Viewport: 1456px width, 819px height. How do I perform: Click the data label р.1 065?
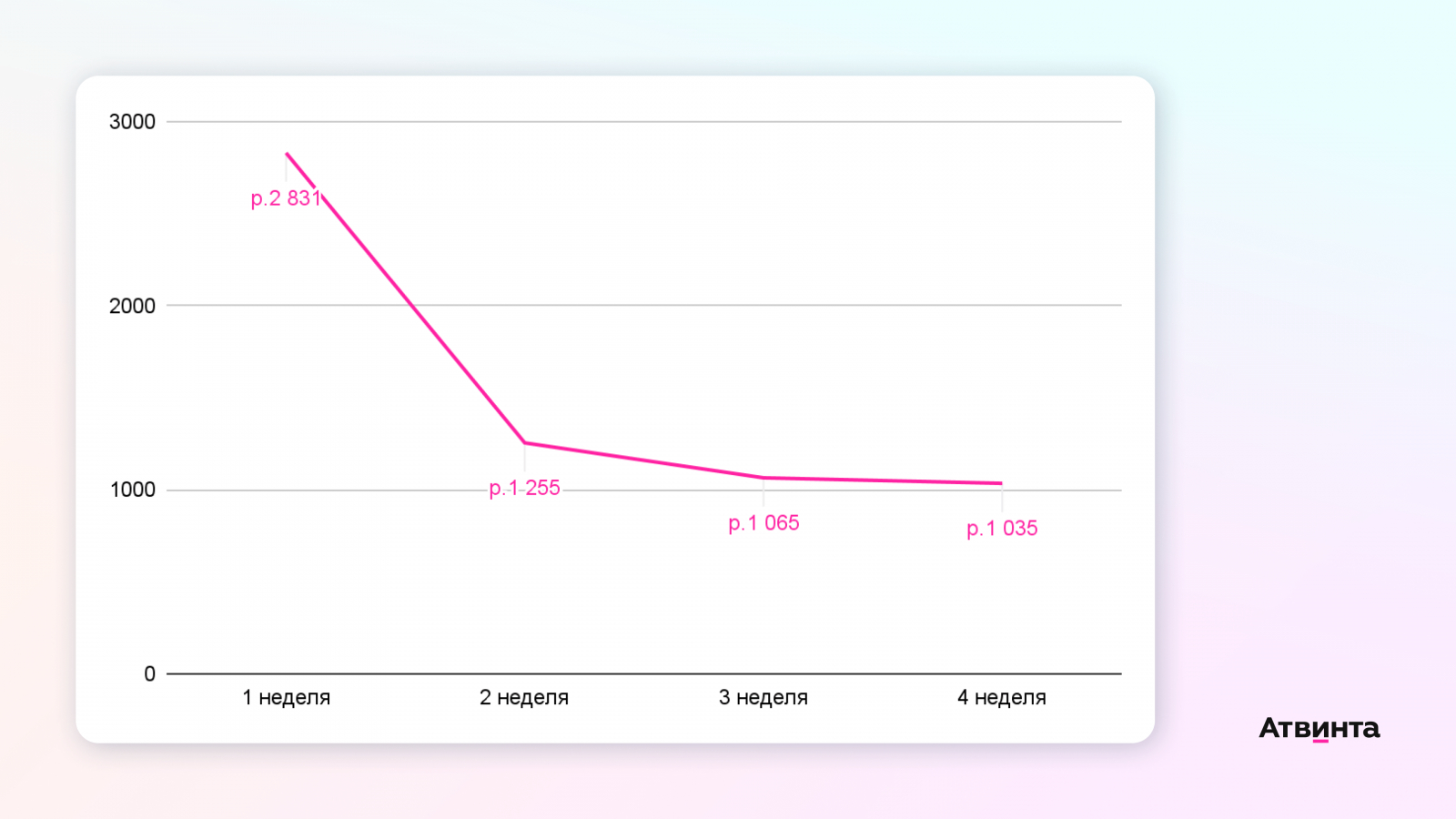click(763, 523)
